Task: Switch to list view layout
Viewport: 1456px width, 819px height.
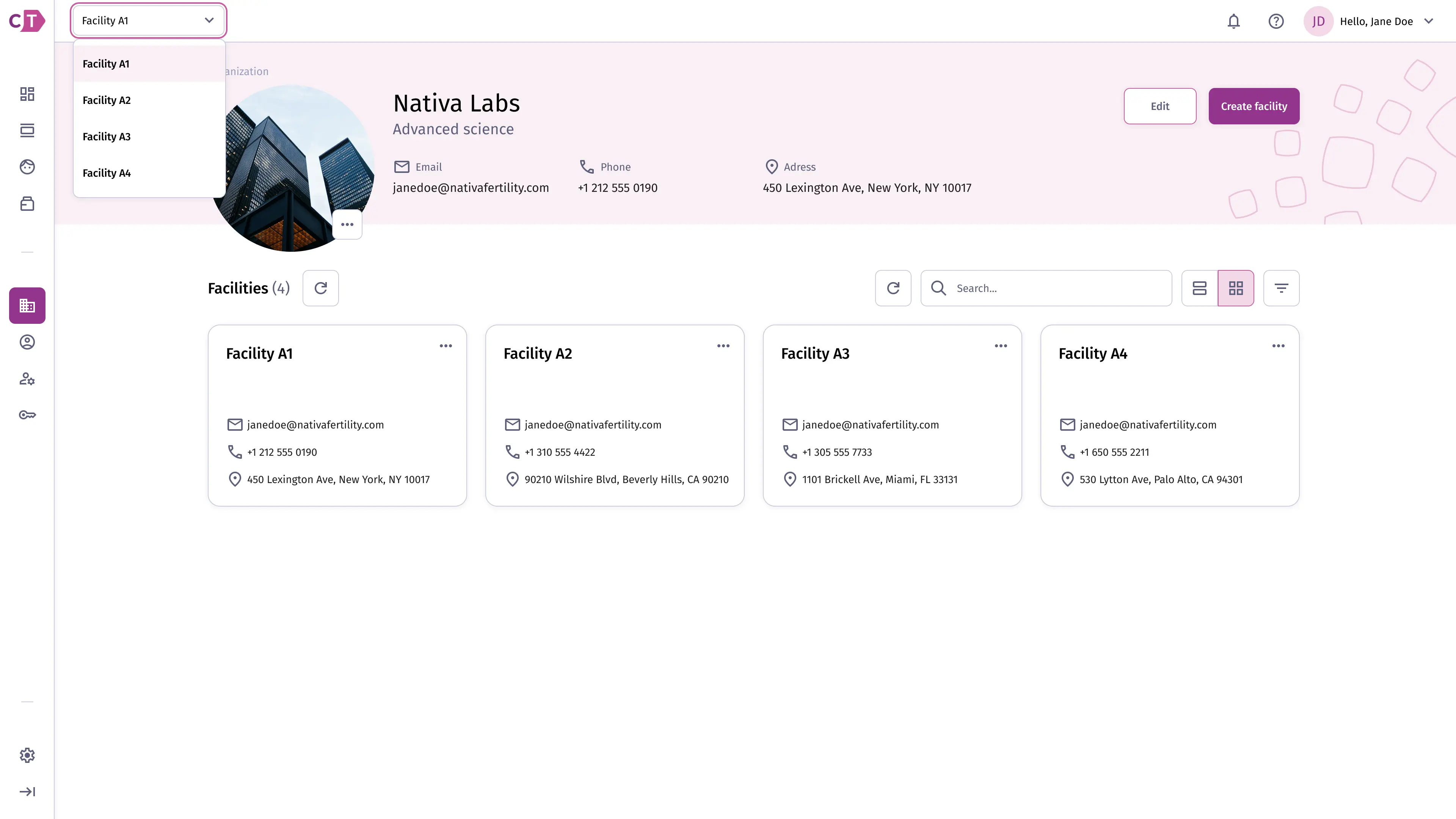Action: [x=1199, y=288]
